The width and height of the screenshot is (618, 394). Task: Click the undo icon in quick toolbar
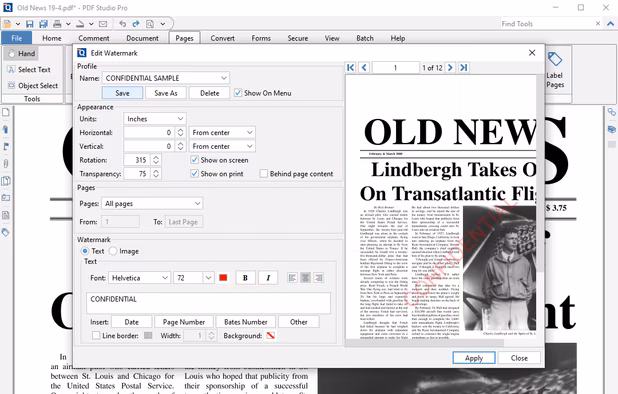123,24
